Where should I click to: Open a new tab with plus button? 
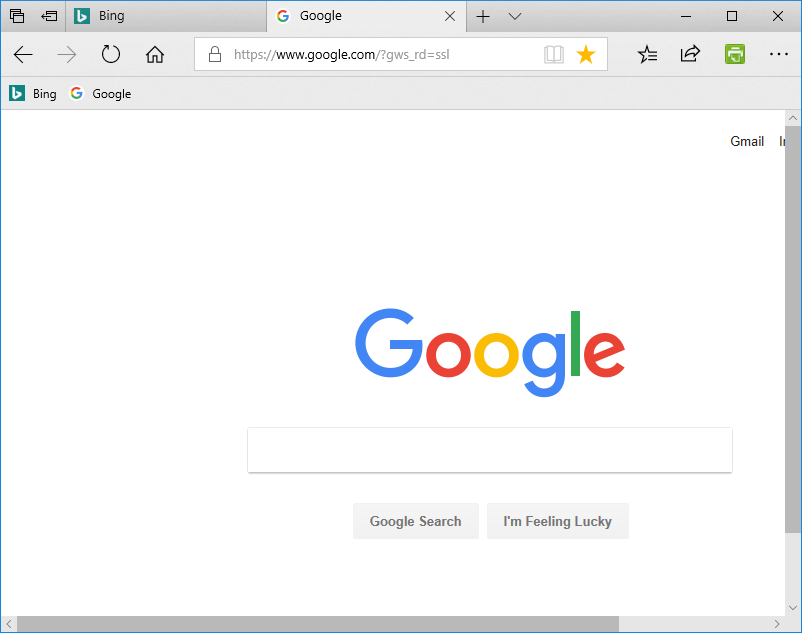tap(483, 16)
